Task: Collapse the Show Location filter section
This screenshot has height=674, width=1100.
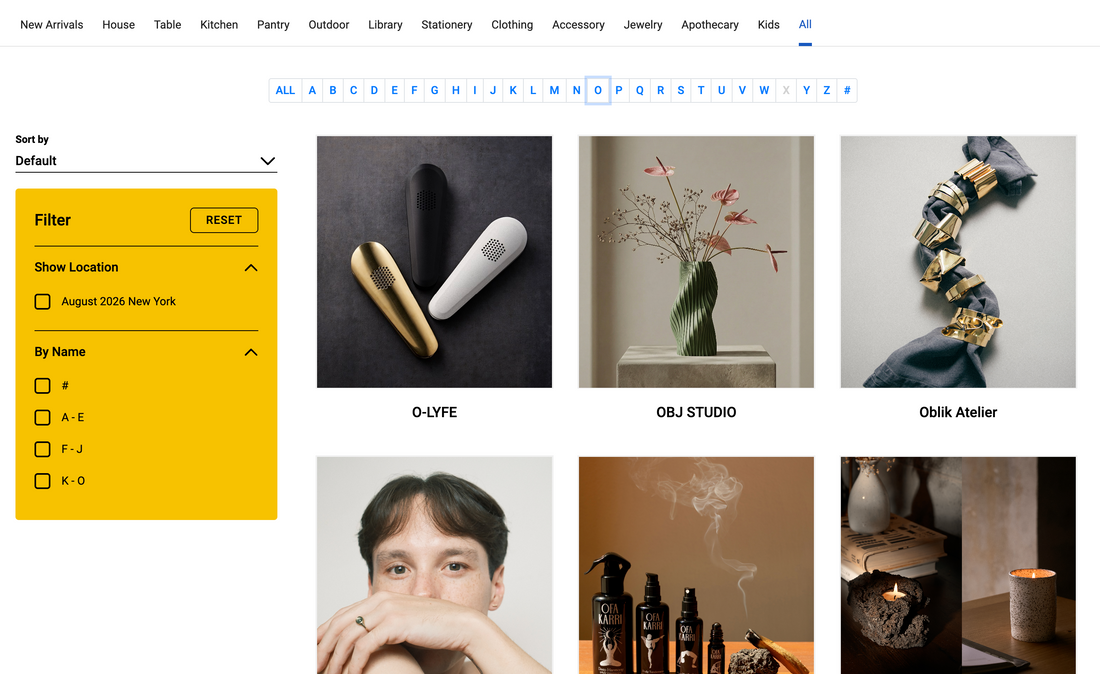Action: [x=250, y=268]
